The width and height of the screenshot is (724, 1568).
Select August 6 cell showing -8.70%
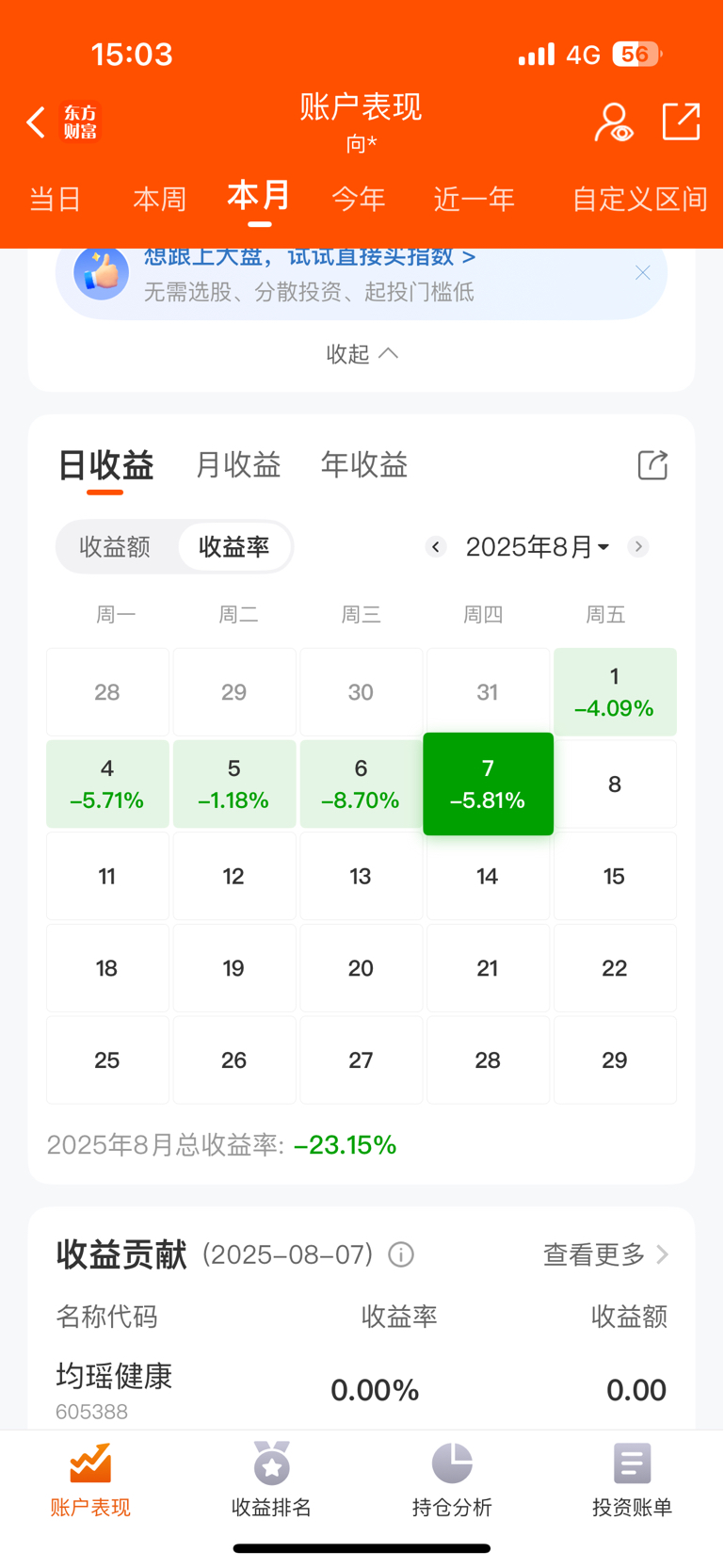361,784
